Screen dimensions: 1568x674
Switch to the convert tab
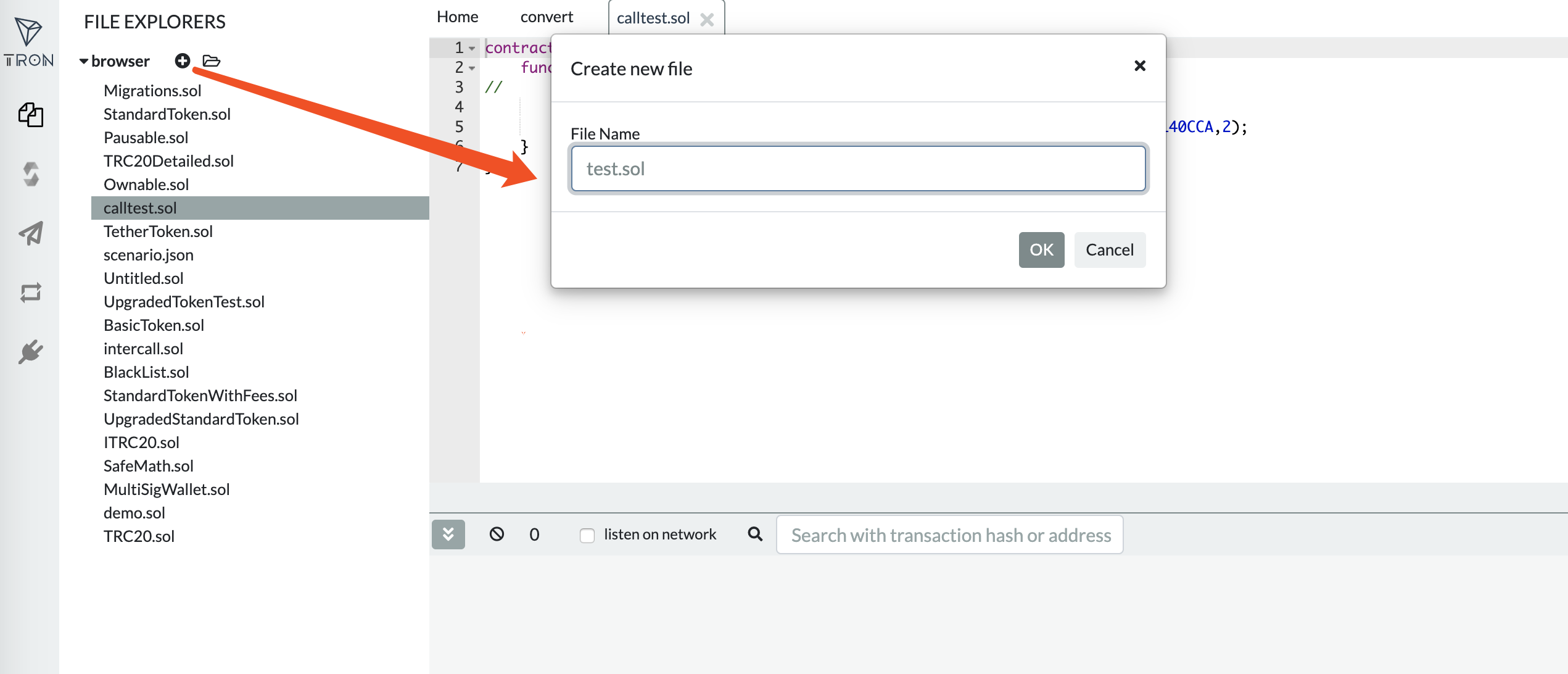(547, 17)
